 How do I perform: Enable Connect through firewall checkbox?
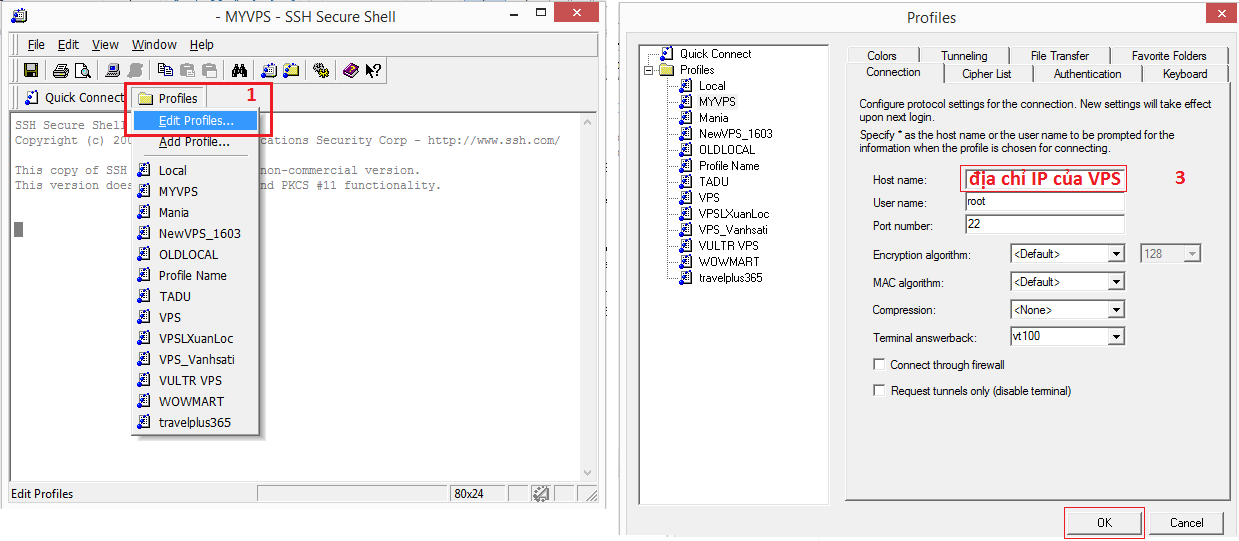[880, 365]
